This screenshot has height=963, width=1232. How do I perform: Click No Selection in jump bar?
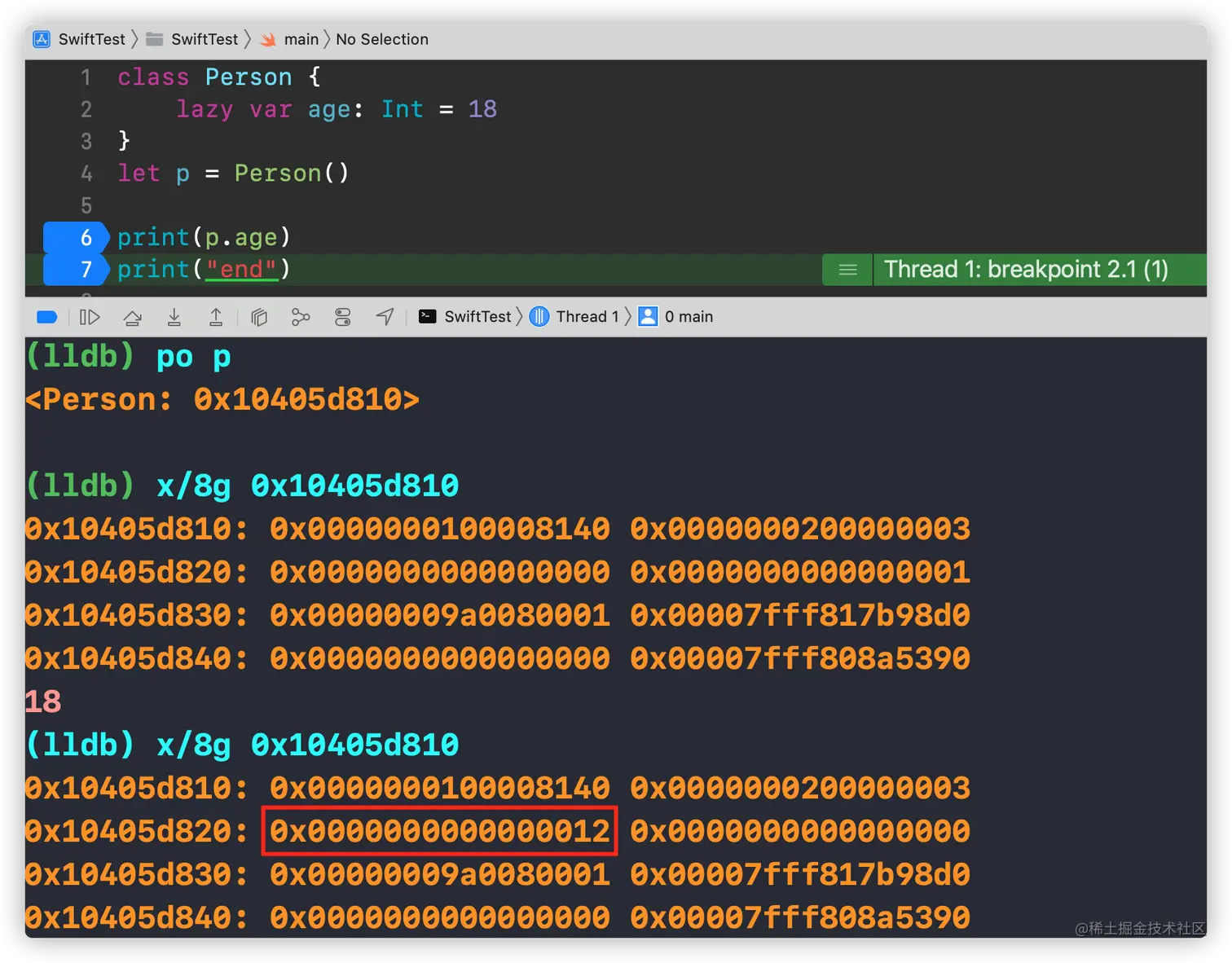(382, 39)
